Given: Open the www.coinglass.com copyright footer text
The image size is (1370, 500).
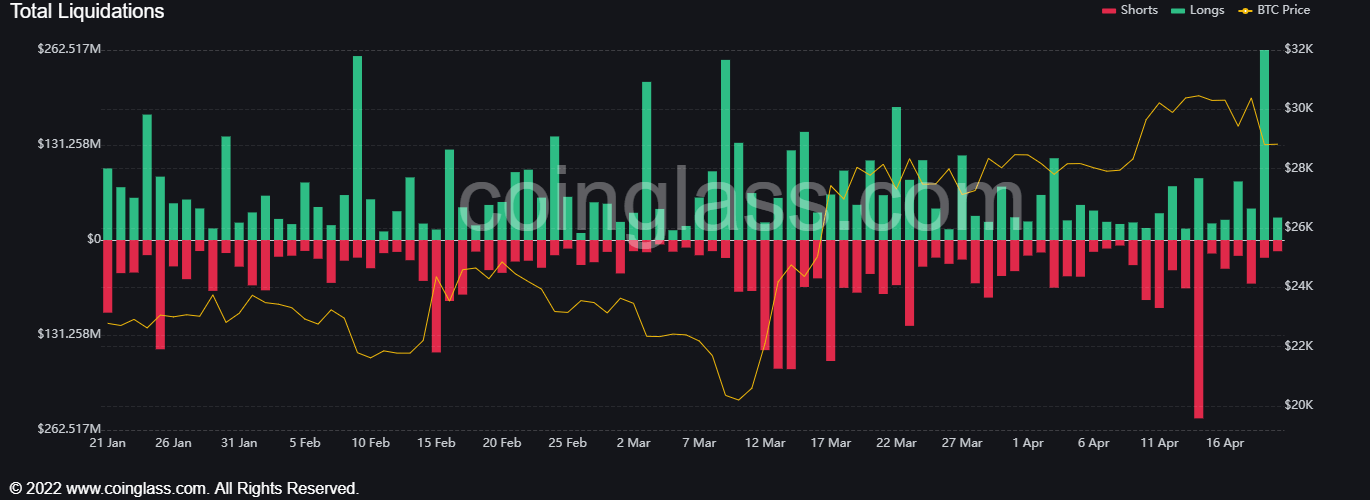Looking at the screenshot, I should point(183,488).
